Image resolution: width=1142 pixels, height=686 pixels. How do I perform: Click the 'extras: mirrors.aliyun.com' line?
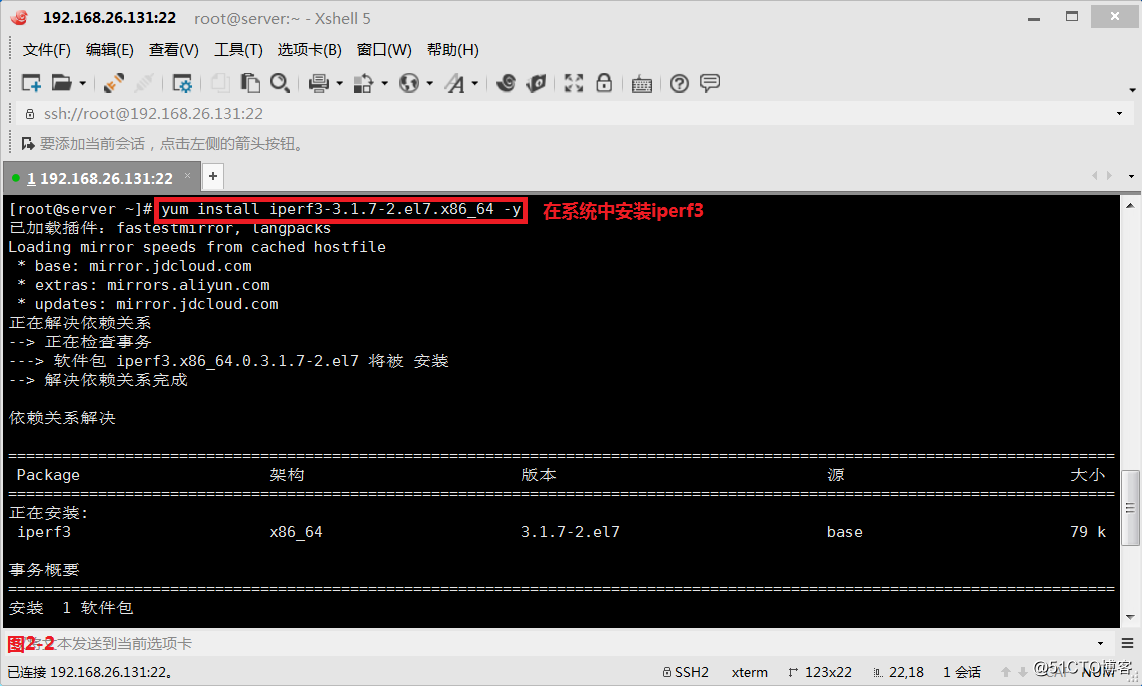[151, 285]
